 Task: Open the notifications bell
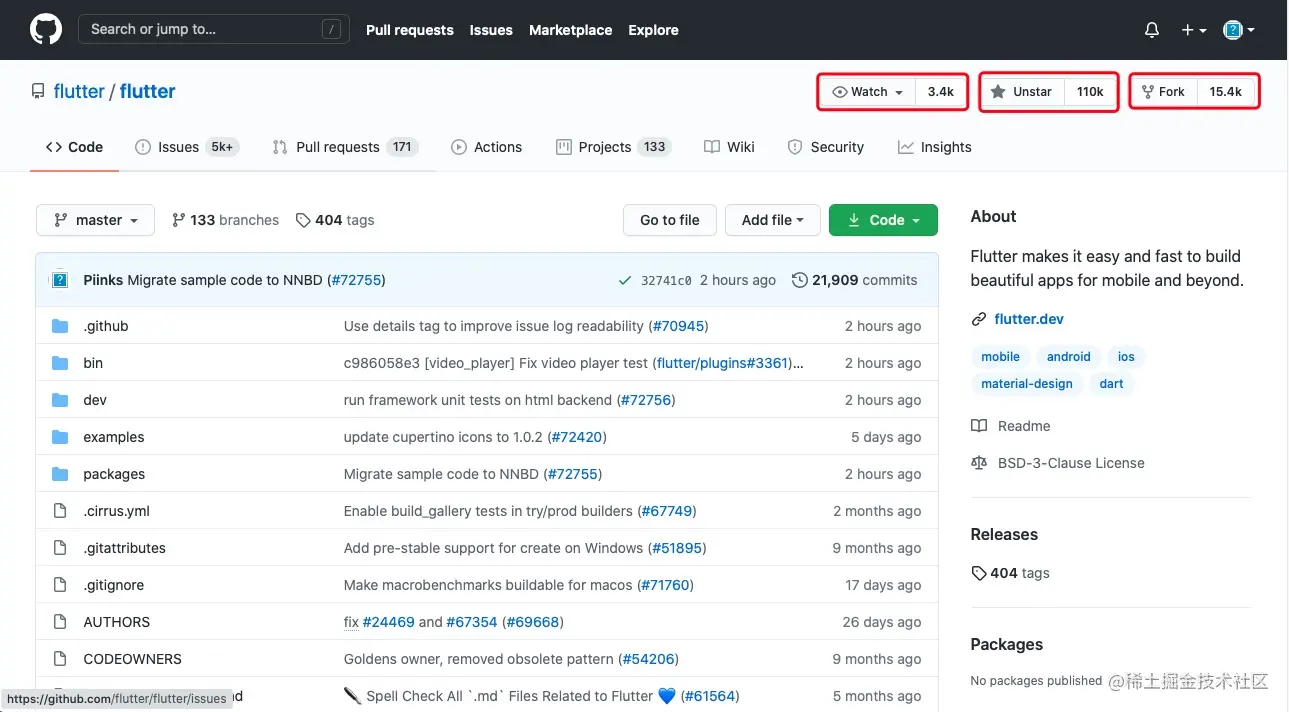coord(1152,30)
